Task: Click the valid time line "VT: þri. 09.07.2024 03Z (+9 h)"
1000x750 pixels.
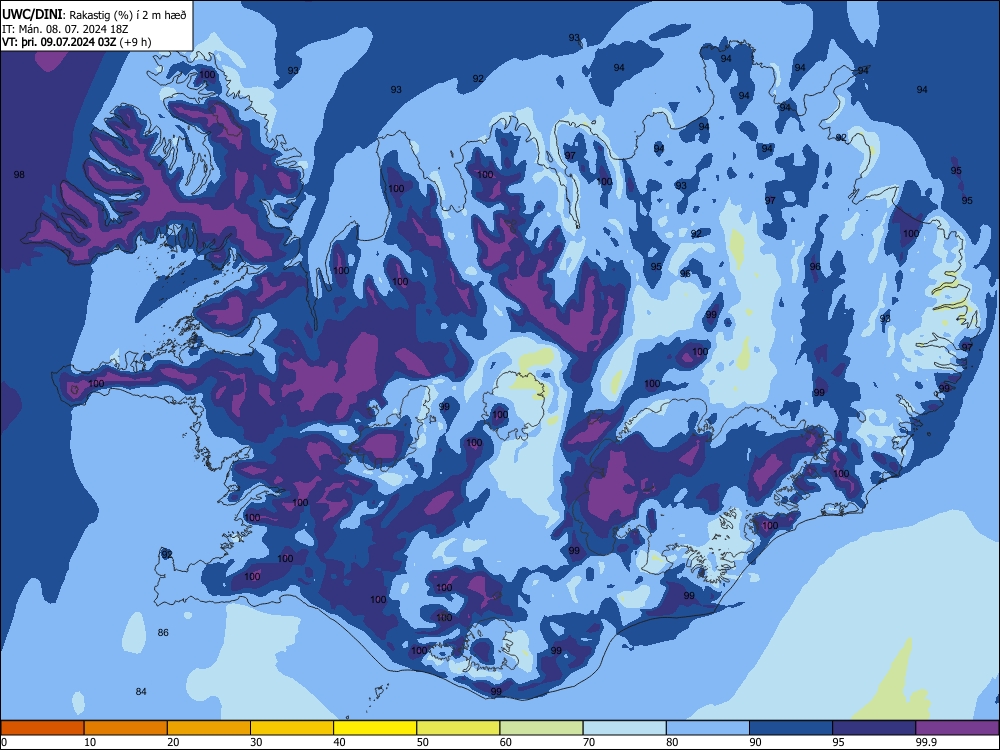Action: (x=77, y=42)
